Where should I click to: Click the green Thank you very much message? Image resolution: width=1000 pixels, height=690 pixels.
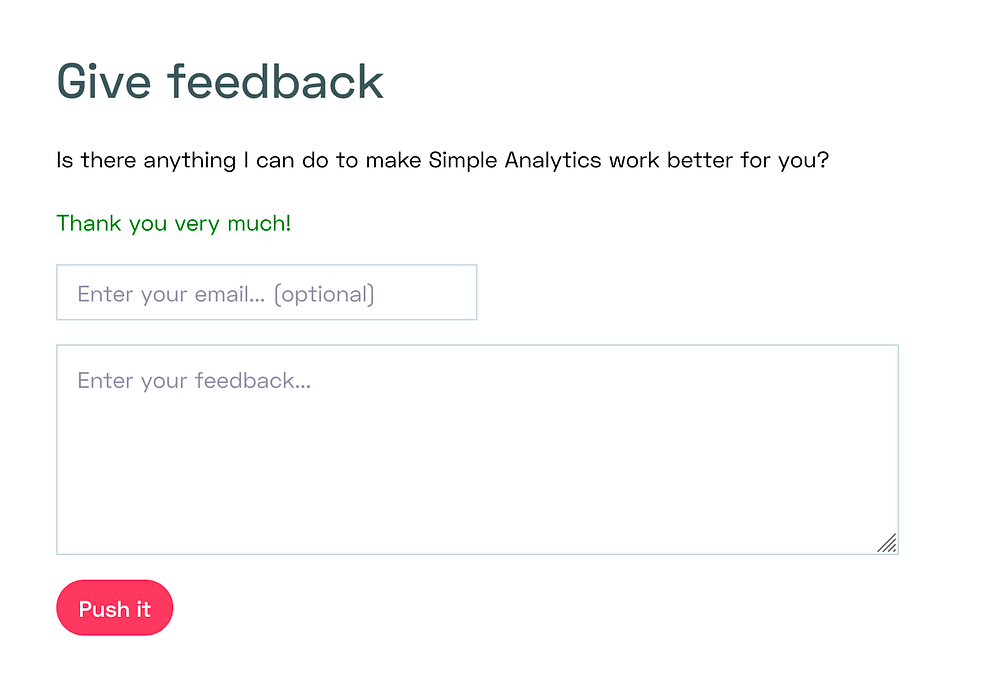pyautogui.click(x=174, y=223)
